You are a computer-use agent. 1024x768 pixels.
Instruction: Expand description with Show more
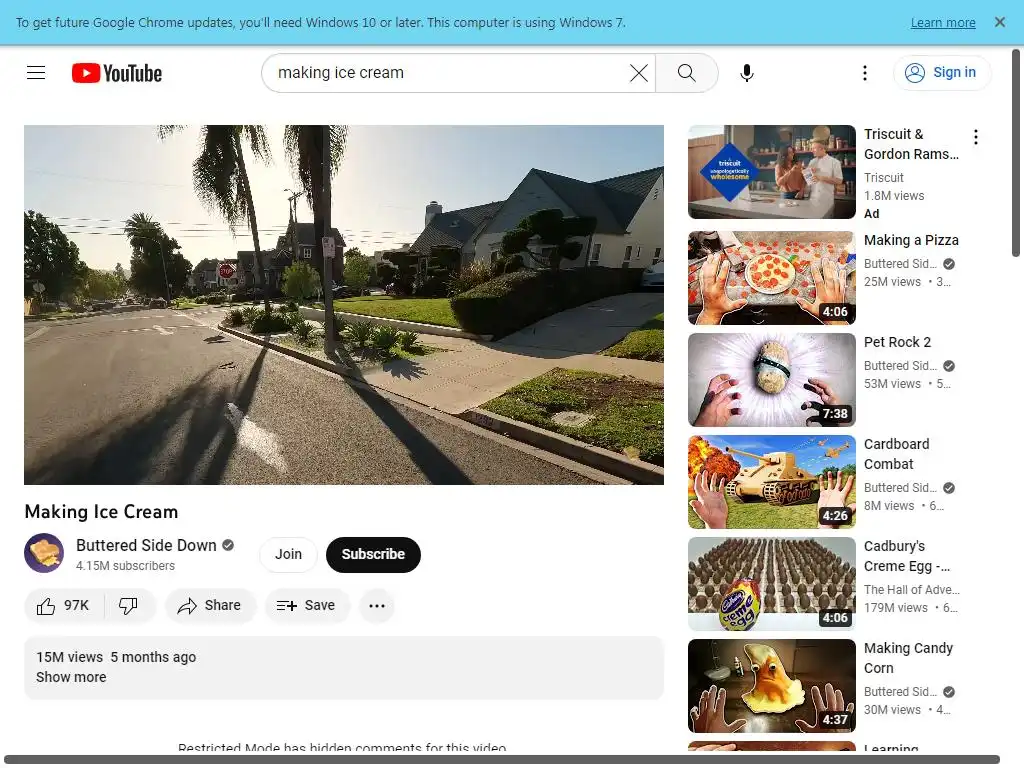point(71,677)
